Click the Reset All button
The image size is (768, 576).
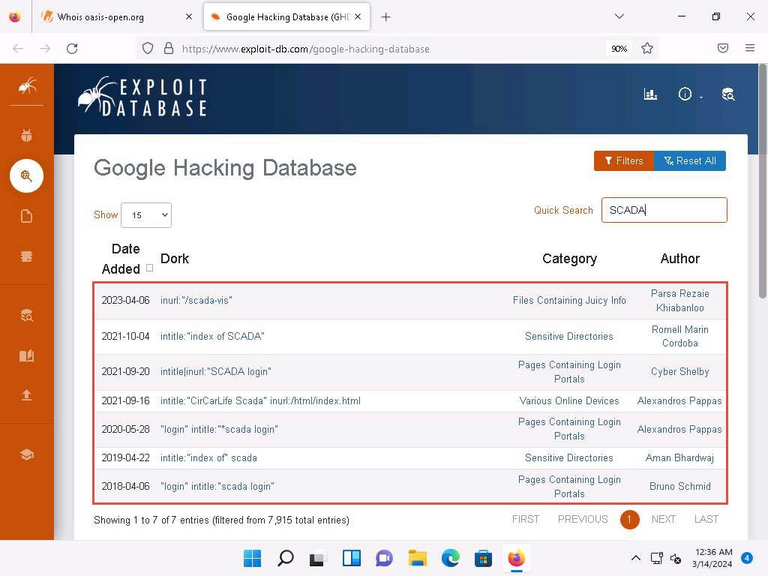(x=690, y=161)
